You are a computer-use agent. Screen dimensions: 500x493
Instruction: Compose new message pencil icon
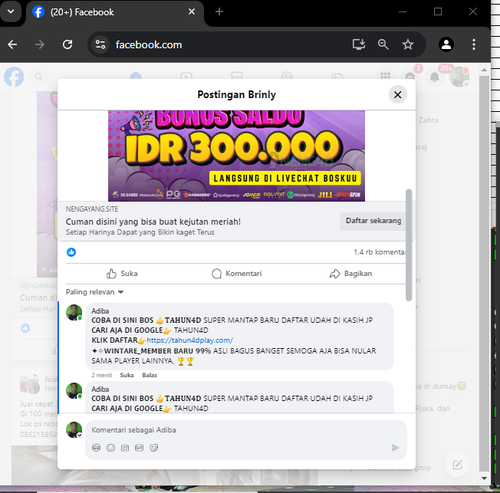pos(457,465)
